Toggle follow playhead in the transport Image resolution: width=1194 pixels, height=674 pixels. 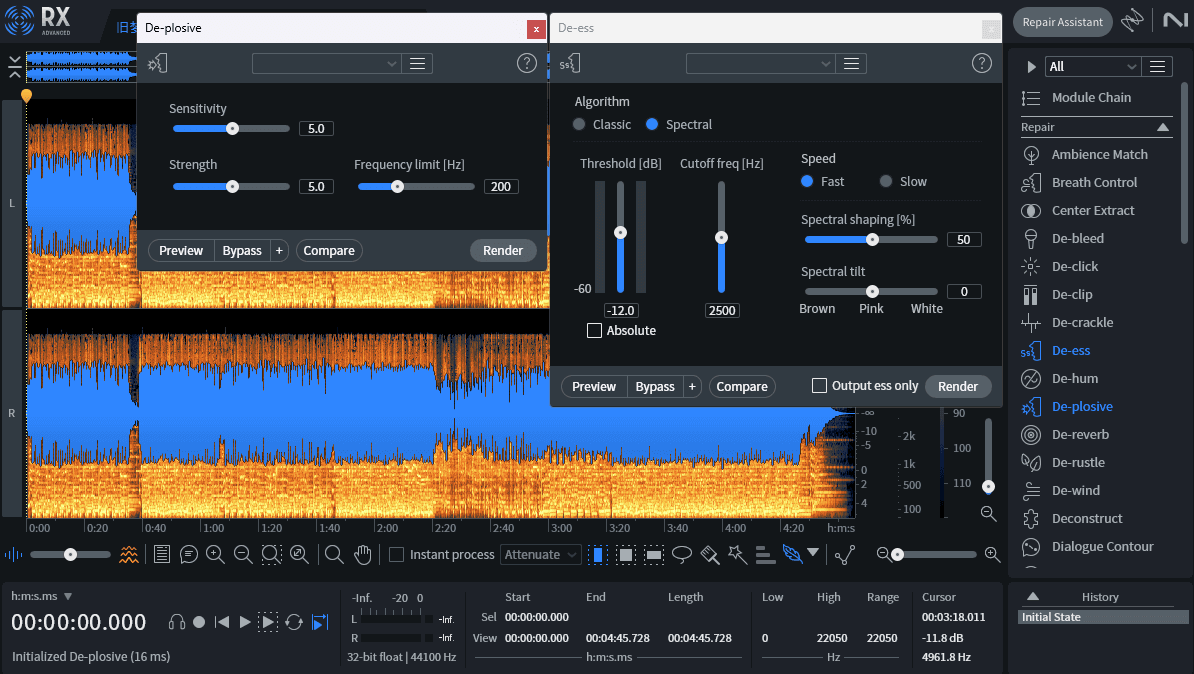coord(321,622)
